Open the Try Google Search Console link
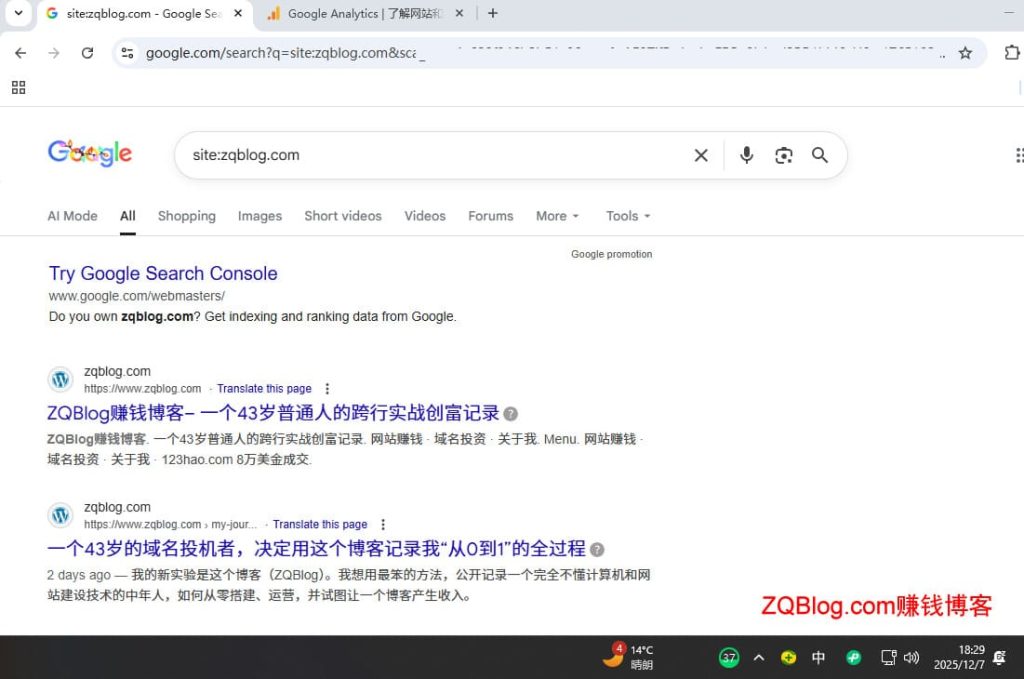1024x679 pixels. click(162, 273)
